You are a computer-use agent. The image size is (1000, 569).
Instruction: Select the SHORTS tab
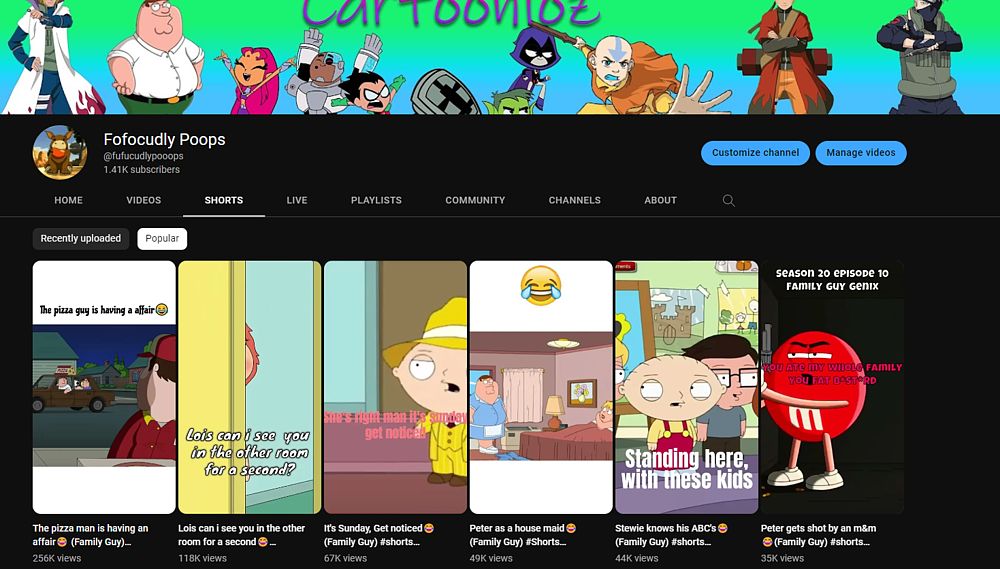click(x=224, y=200)
